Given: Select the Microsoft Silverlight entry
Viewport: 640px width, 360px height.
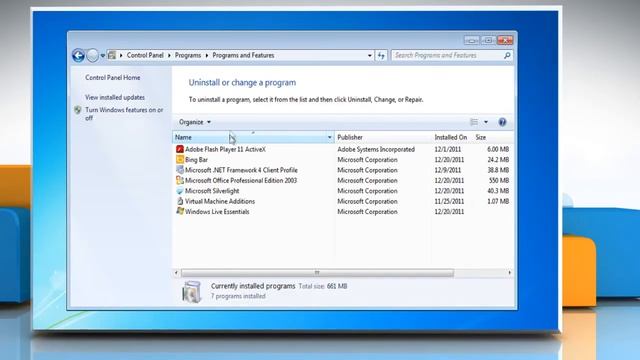Looking at the screenshot, I should pyautogui.click(x=212, y=191).
